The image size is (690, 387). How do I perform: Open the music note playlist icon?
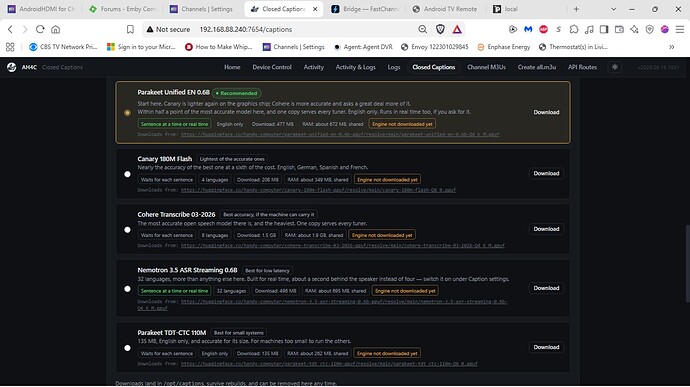point(589,29)
